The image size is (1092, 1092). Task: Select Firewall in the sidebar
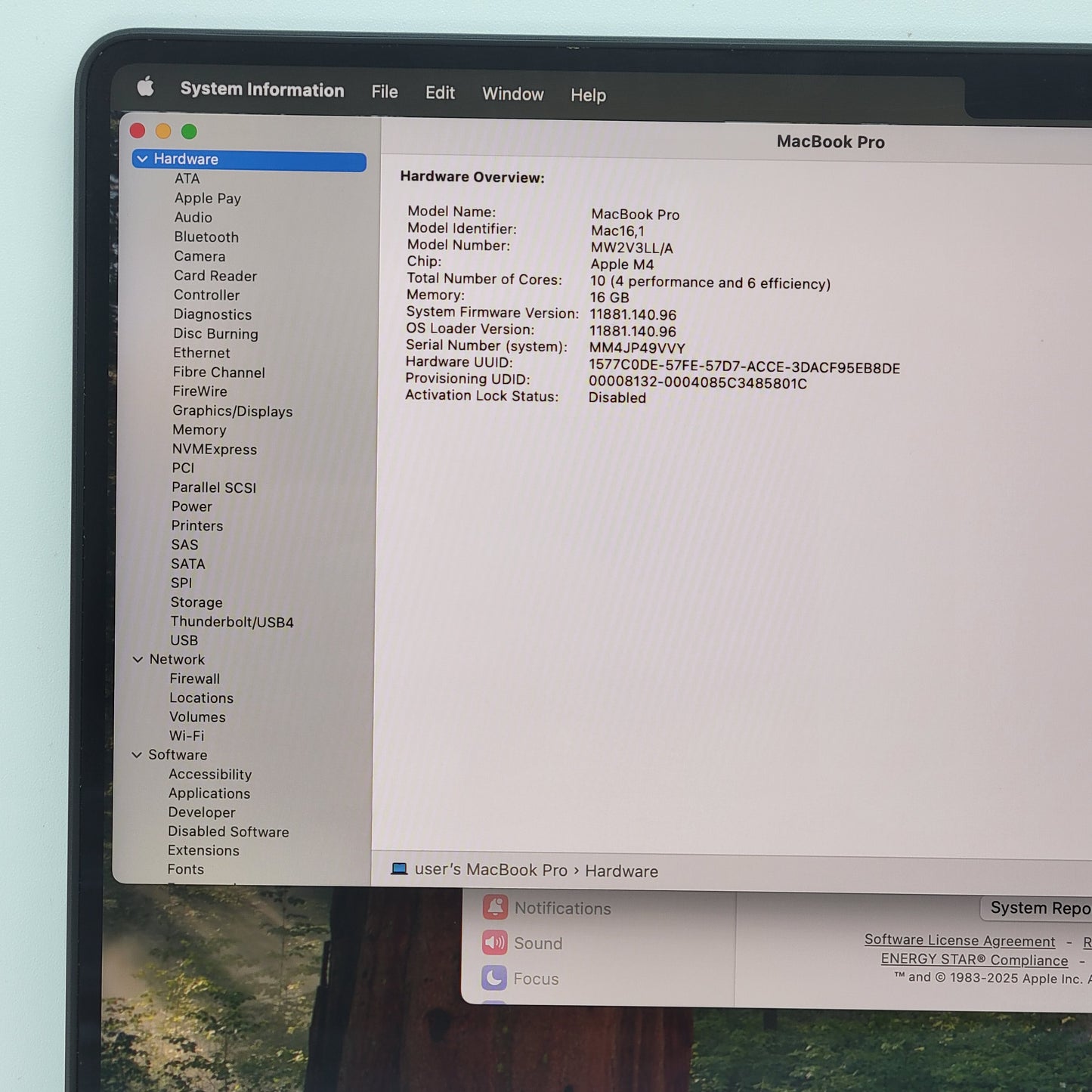point(195,679)
